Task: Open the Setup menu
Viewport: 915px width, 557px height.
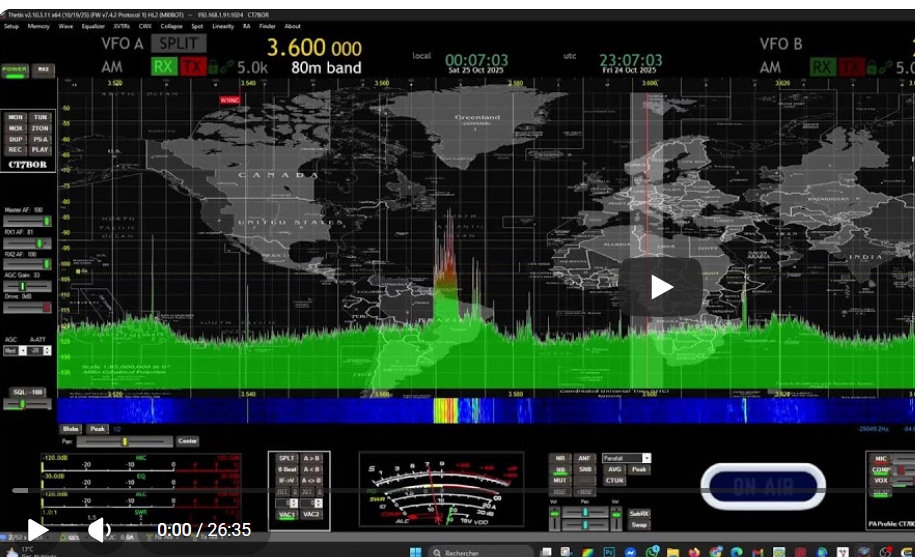Action: 11,26
